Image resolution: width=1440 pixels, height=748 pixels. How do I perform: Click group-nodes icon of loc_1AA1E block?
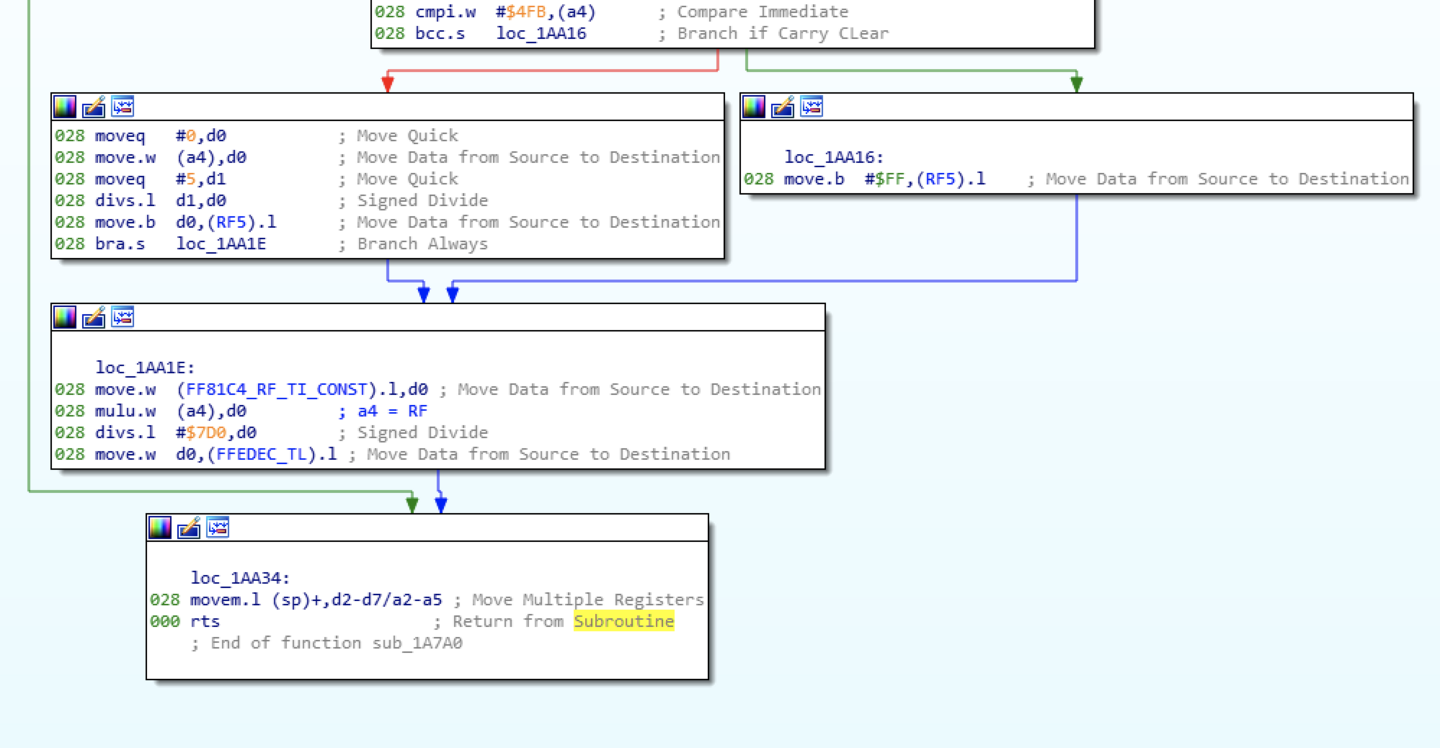pos(123,317)
